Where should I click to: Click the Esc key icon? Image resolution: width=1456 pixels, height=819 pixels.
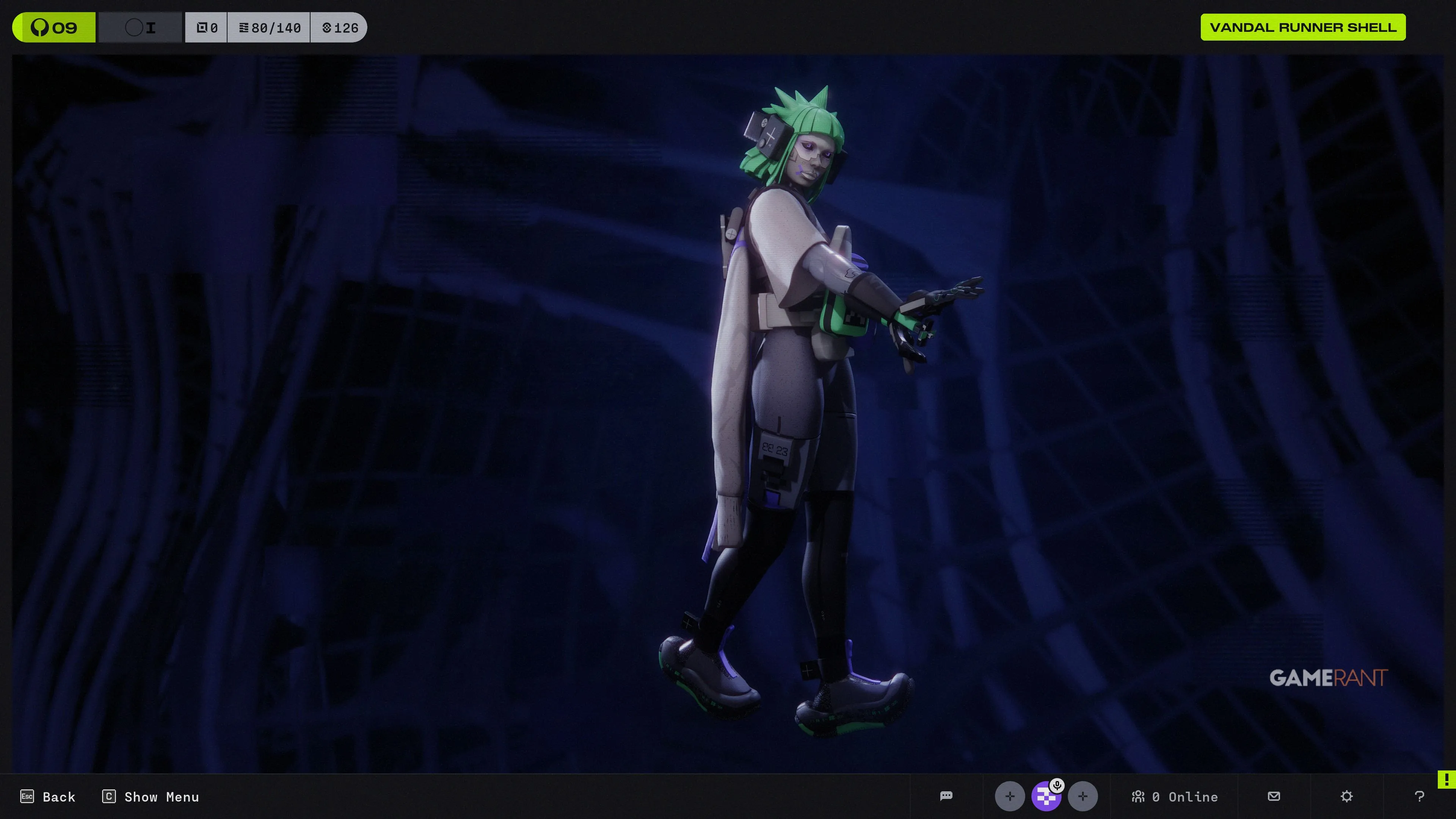pos(27,796)
